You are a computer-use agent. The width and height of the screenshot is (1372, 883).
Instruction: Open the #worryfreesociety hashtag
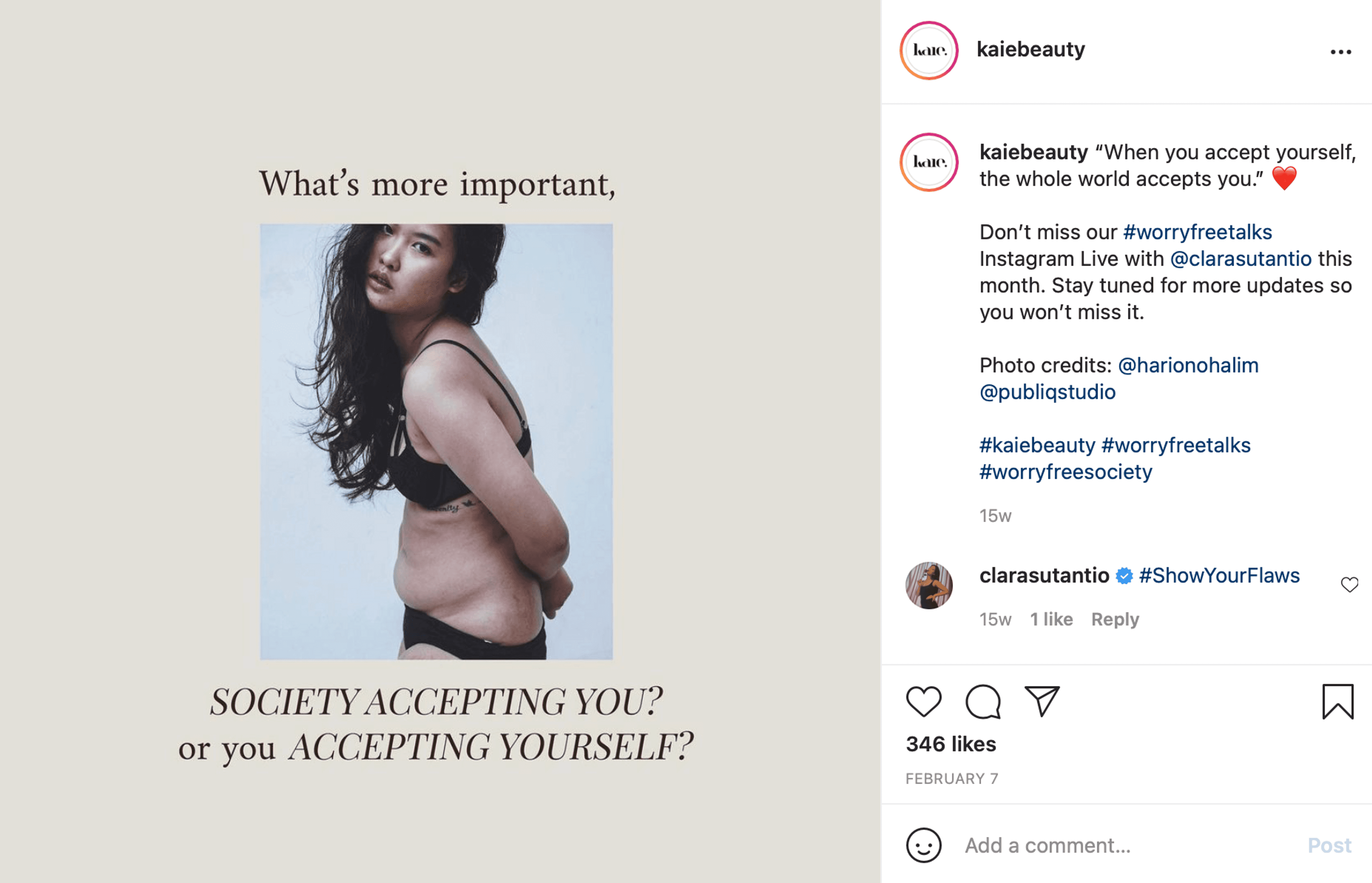[x=1065, y=472]
